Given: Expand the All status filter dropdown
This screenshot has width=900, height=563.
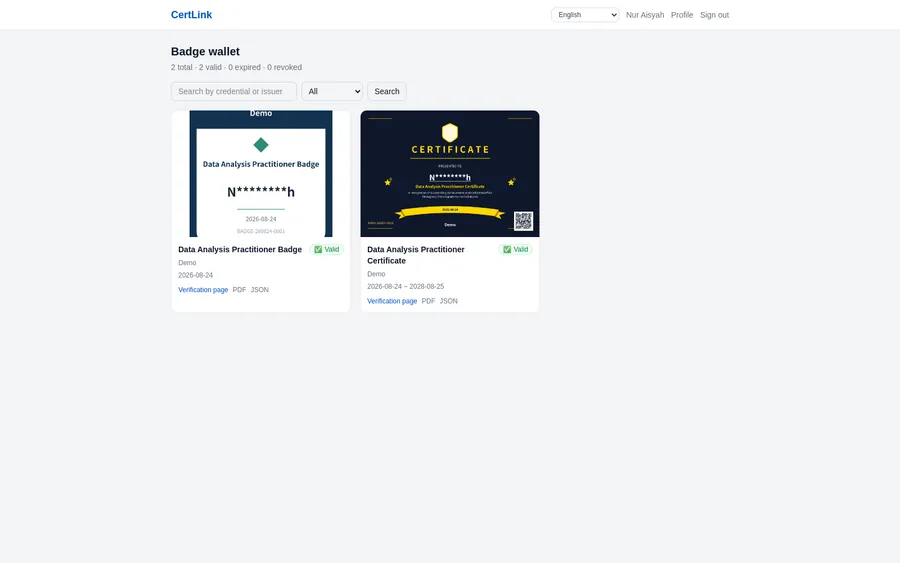Looking at the screenshot, I should pyautogui.click(x=332, y=91).
